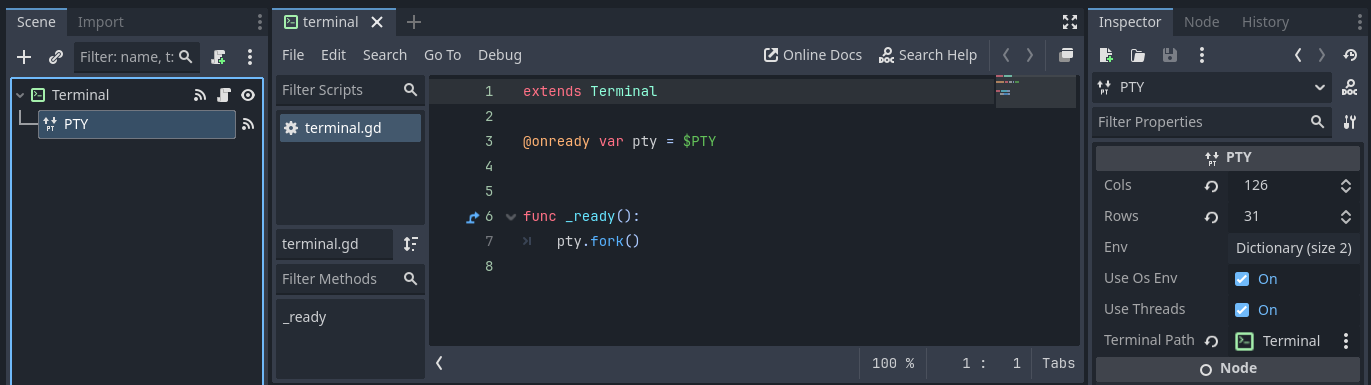This screenshot has width=1371, height=385.
Task: Revert Cols property to default
Action: 1211,186
